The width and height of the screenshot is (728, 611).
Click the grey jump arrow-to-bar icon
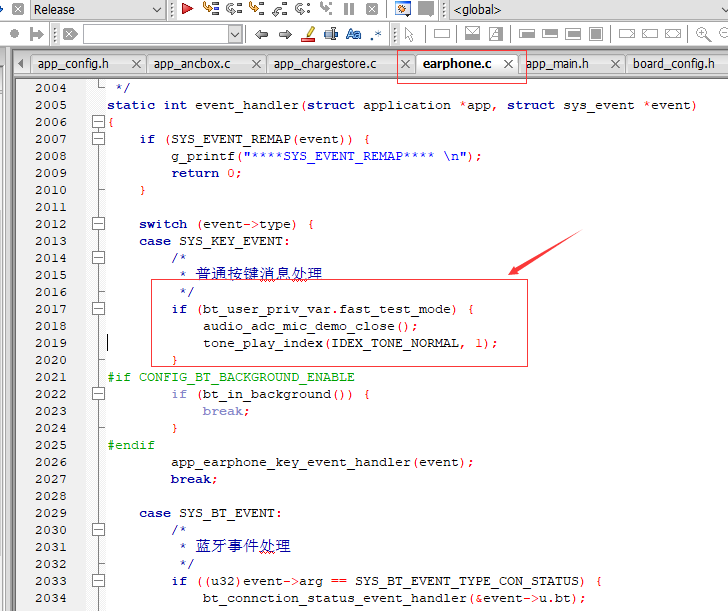pyautogui.click(x=36, y=34)
